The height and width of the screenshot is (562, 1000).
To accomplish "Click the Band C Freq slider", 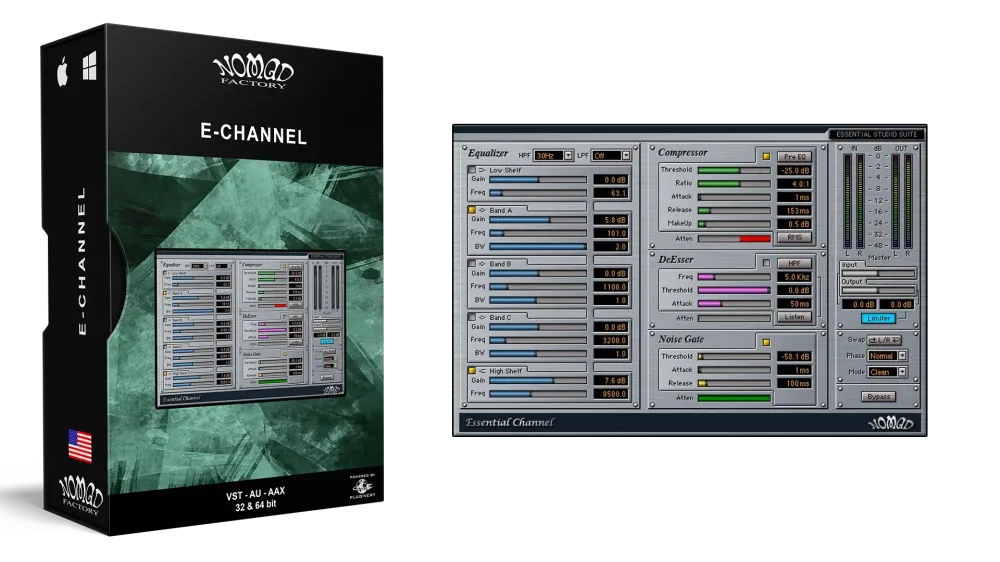I will [x=538, y=340].
